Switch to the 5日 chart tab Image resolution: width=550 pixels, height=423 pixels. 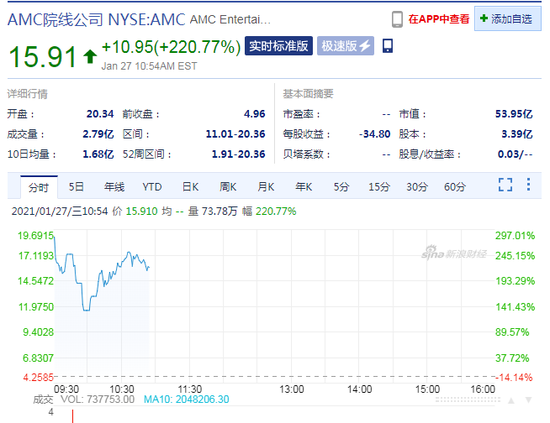pos(76,187)
